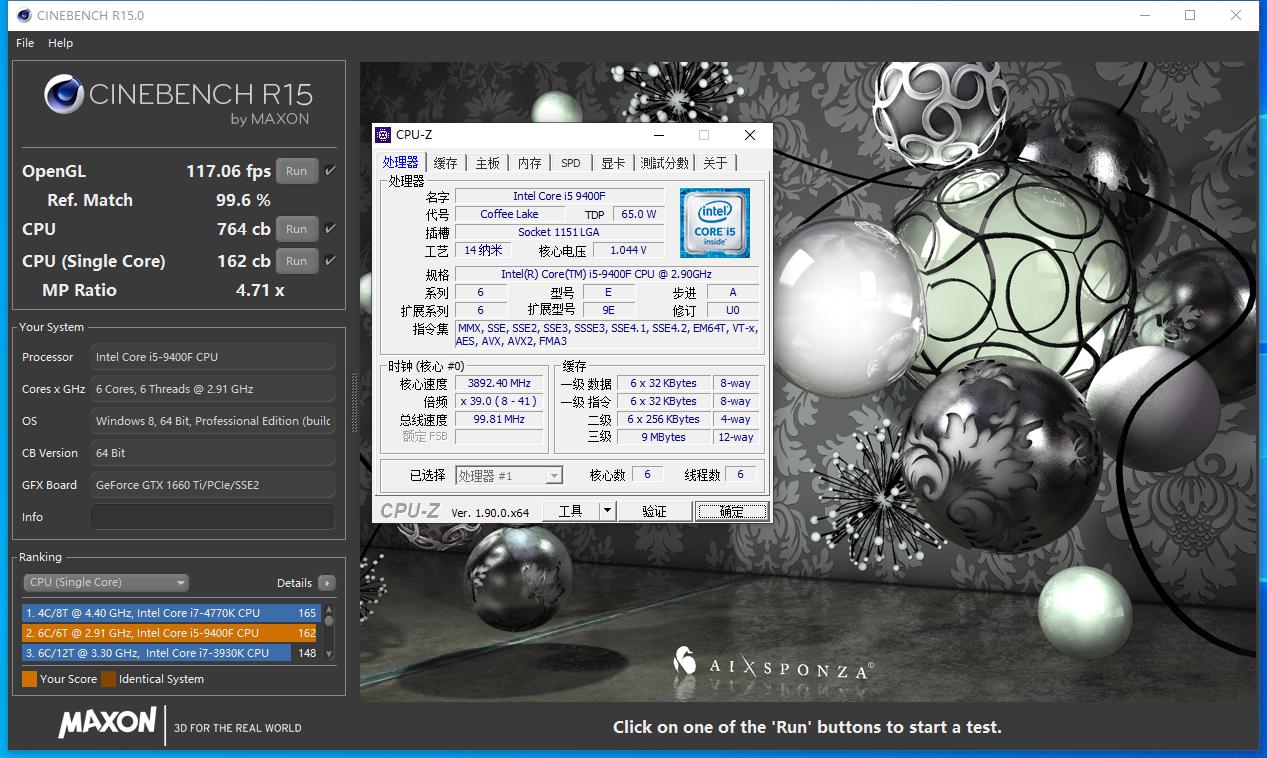Click the Cinebench title bar app icon
Viewport: 1267px width, 758px height.
coord(24,15)
